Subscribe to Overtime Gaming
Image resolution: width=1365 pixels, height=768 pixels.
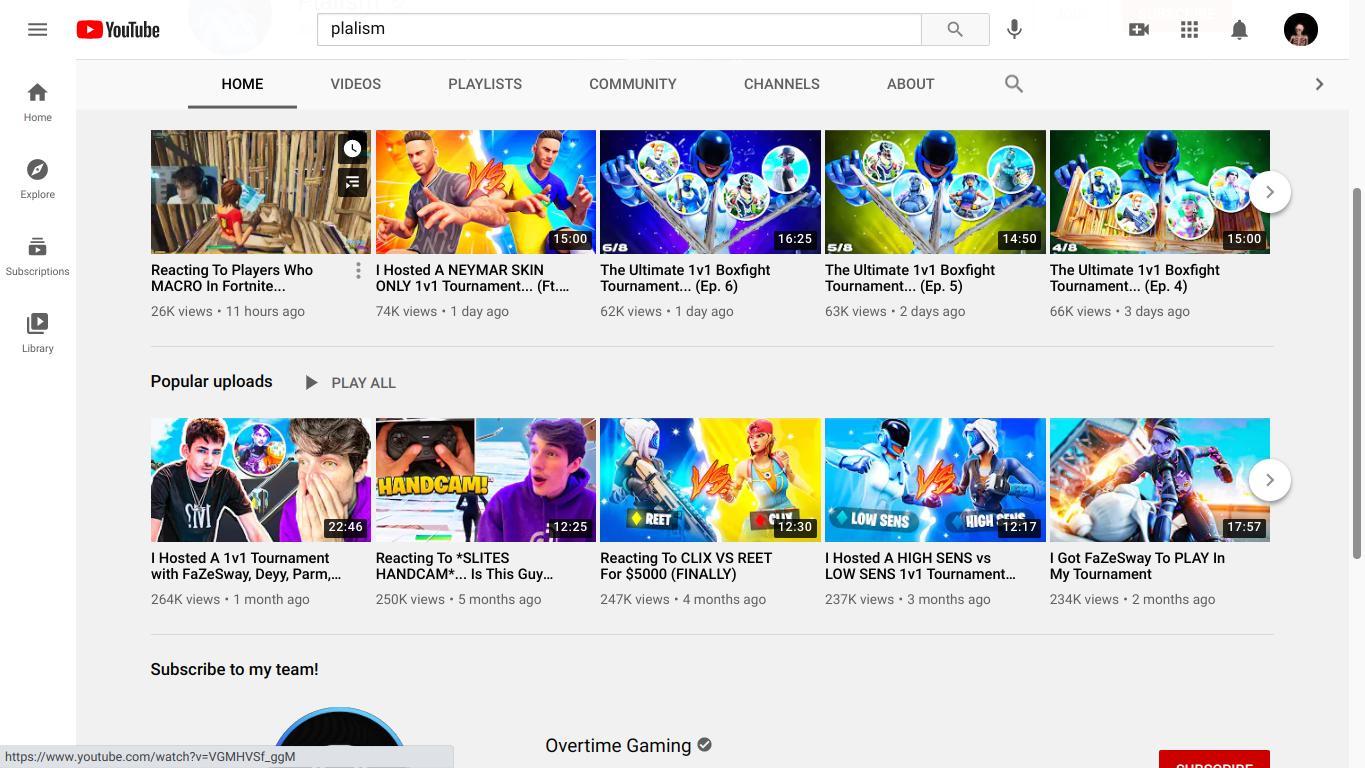tap(1214, 760)
